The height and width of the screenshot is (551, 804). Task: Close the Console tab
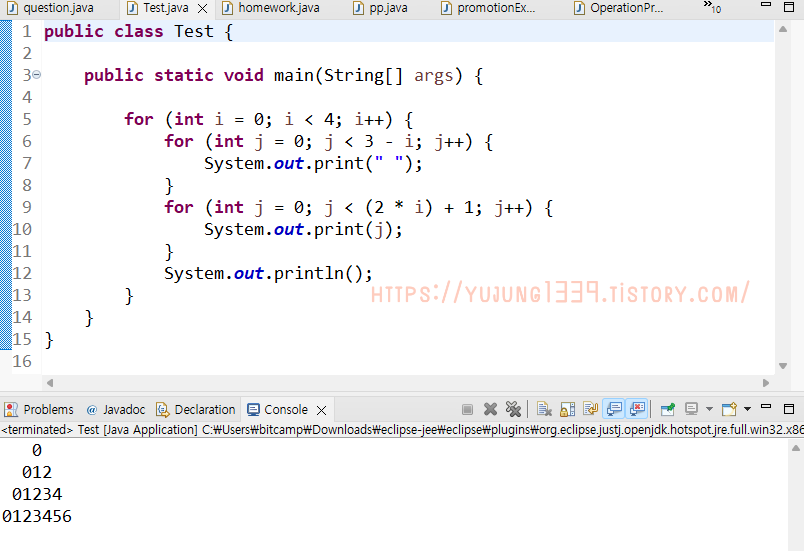click(321, 410)
